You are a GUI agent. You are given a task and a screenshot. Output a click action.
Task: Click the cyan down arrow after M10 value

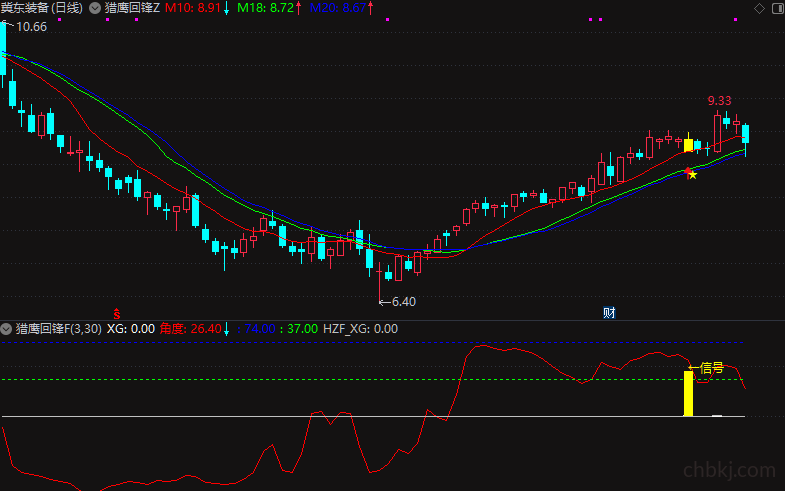(x=226, y=8)
